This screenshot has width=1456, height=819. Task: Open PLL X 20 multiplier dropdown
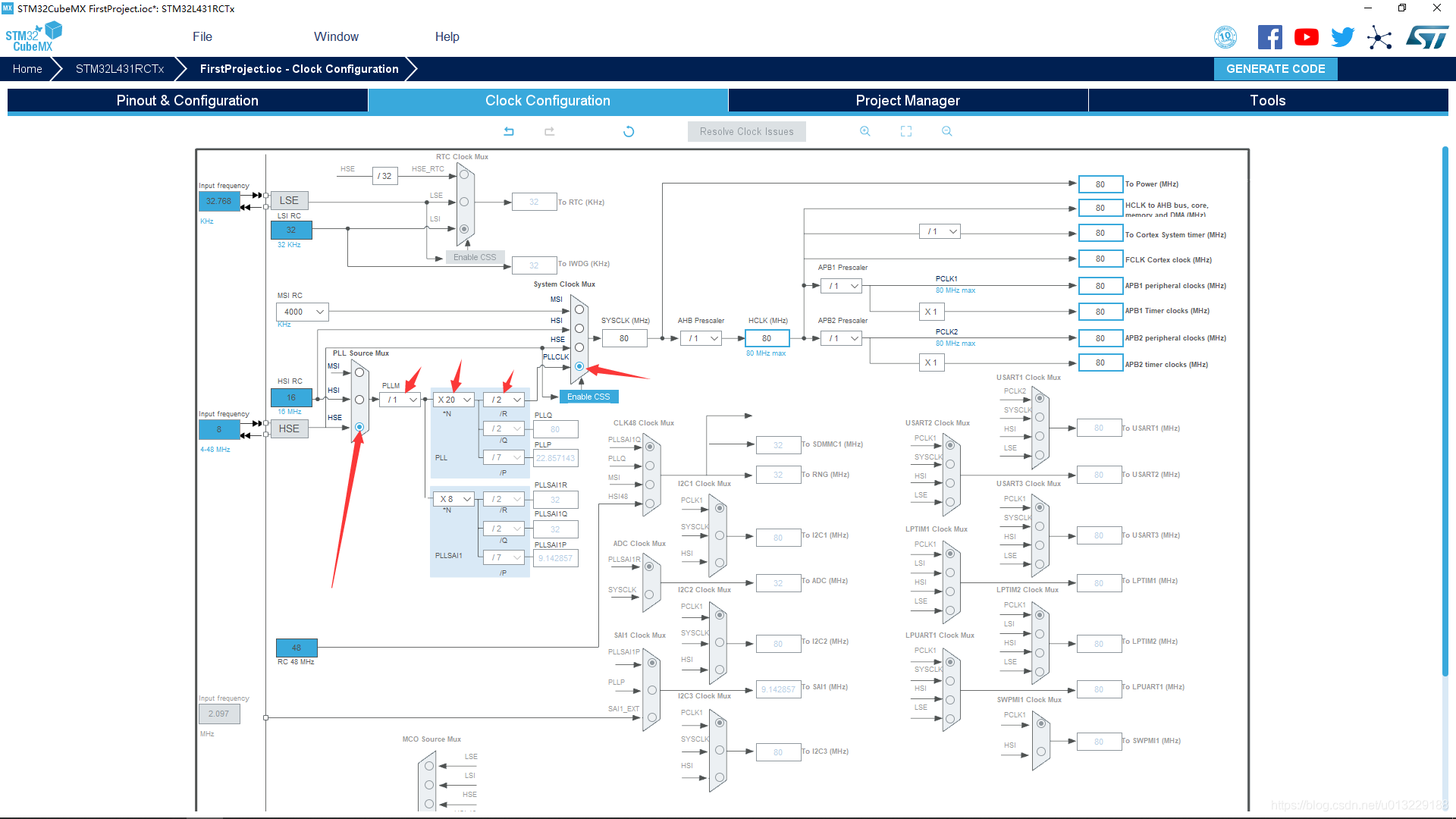click(454, 400)
